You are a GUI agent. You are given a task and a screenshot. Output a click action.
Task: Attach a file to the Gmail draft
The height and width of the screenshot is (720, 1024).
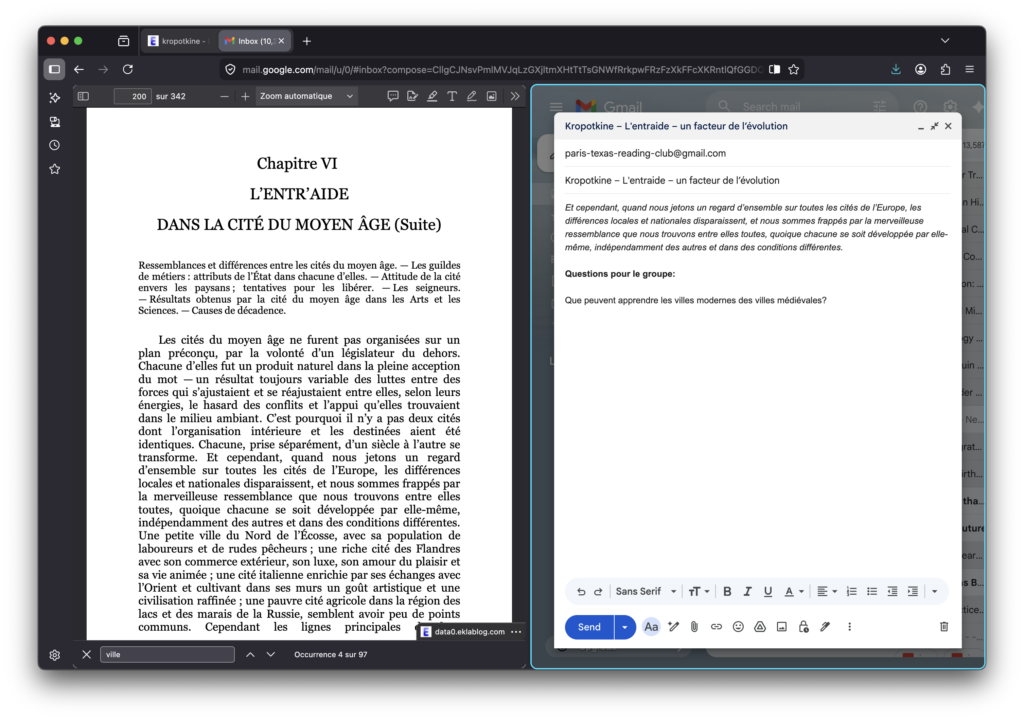(x=694, y=627)
